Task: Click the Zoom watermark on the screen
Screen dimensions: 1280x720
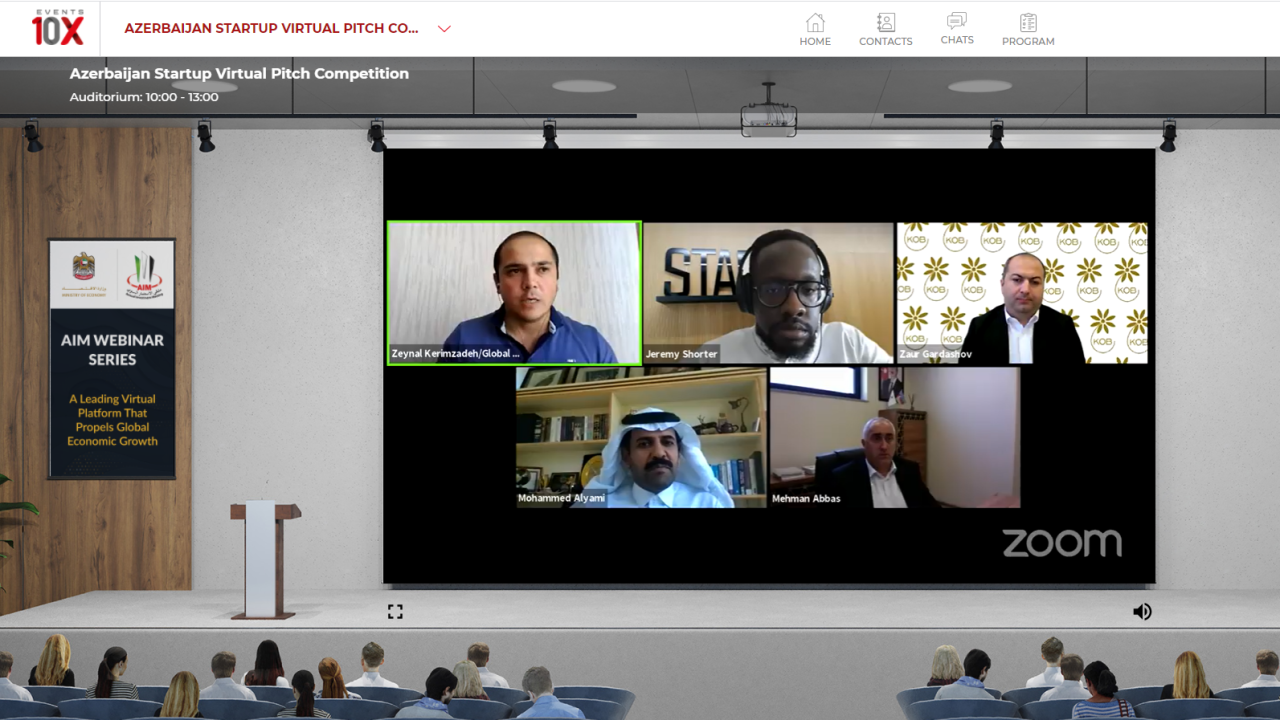Action: (1061, 543)
